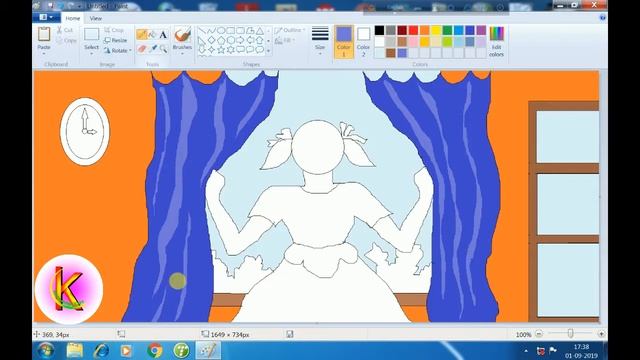640x360 pixels.
Task: Open Google Chrome from the taskbar
Action: (x=154, y=351)
